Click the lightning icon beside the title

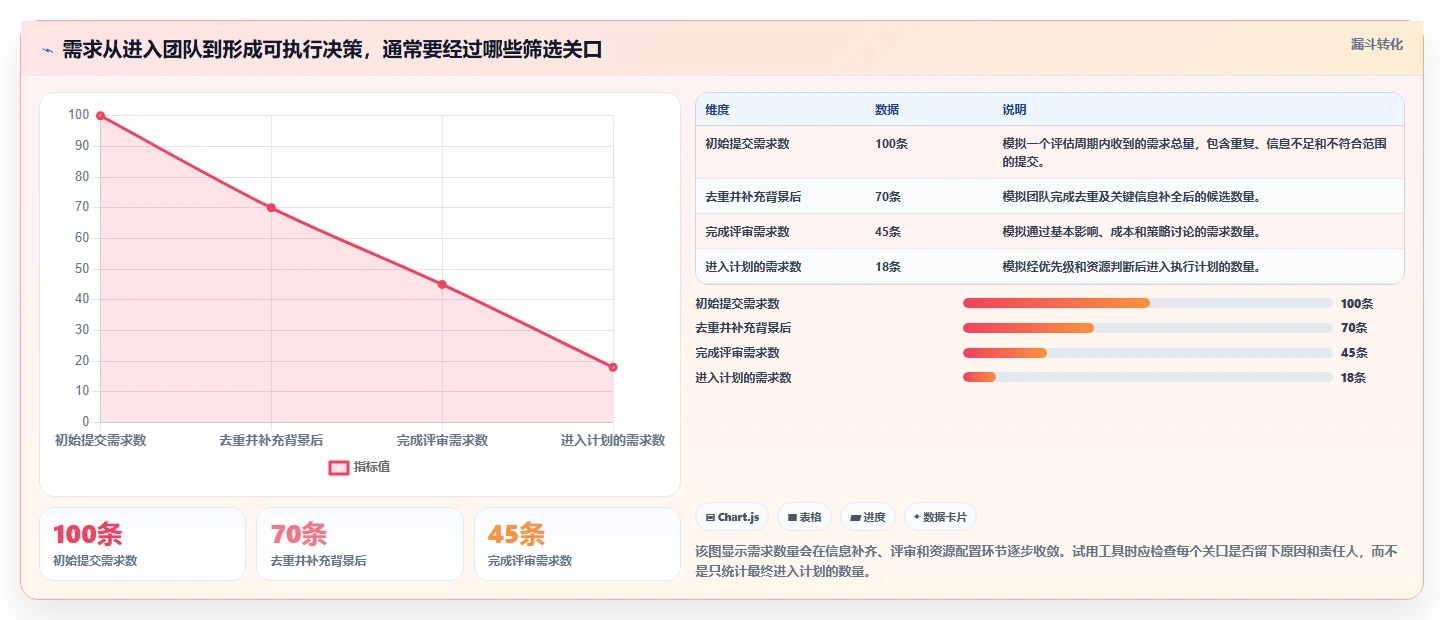(48, 50)
